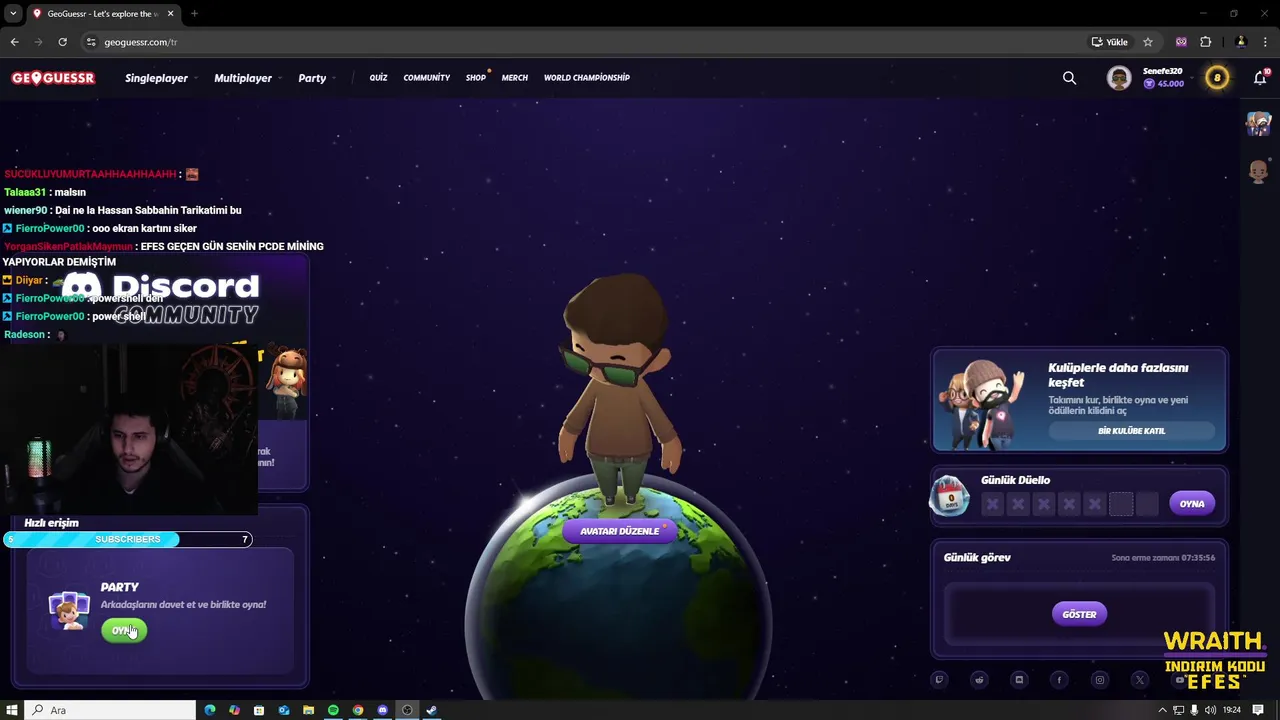Click BİR KULÜBE KATIL button
1280x720 pixels.
1131,431
